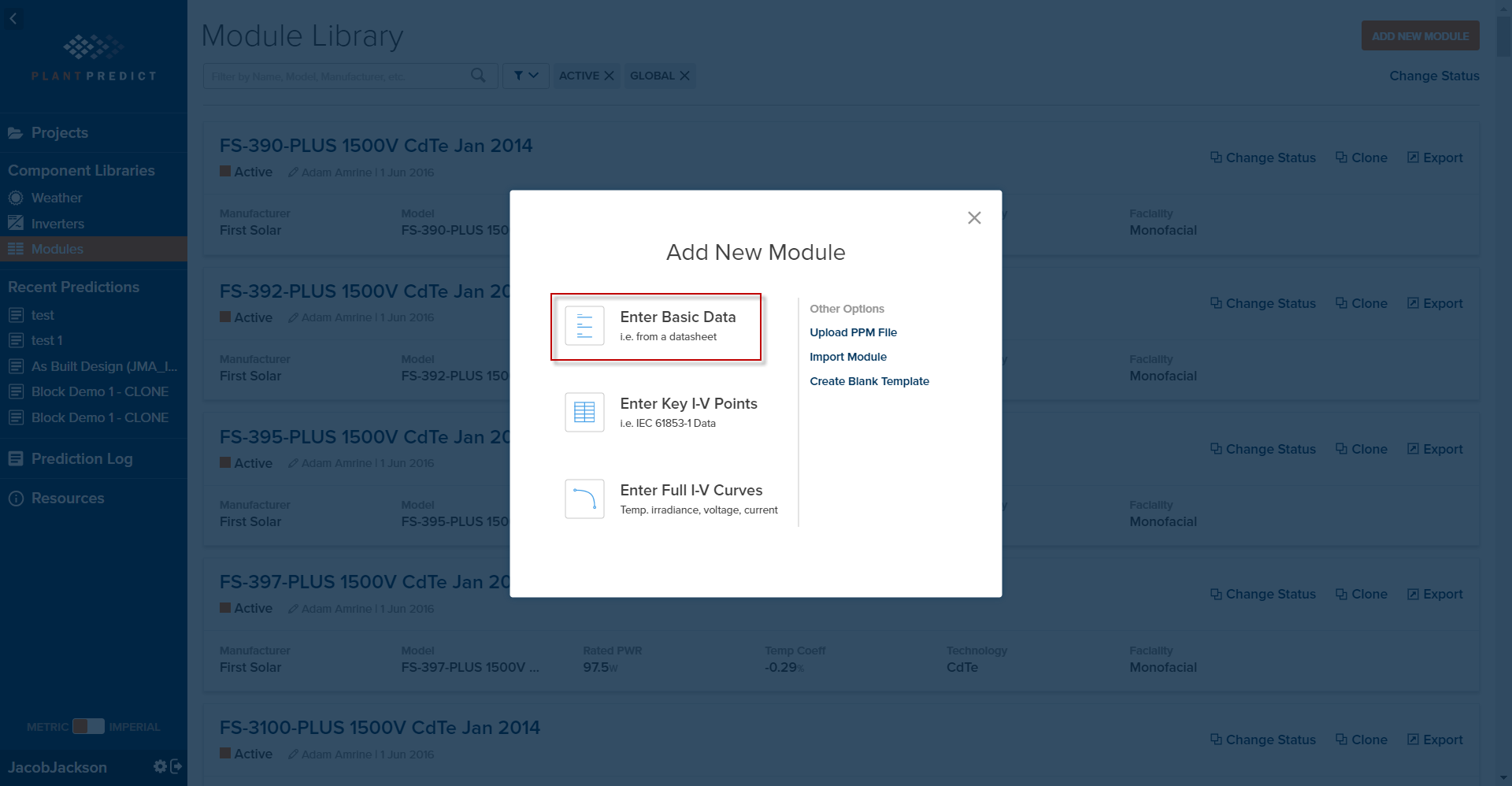The width and height of the screenshot is (1512, 786).
Task: Select the Enter Basic Data datasheet icon
Action: point(584,326)
